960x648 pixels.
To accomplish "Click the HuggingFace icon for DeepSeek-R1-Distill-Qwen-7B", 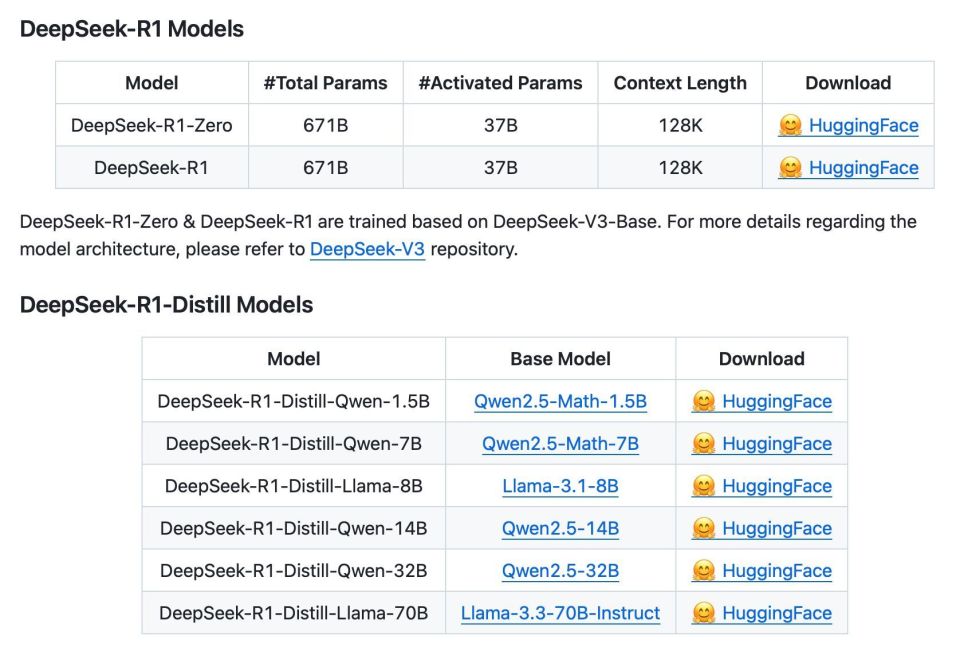I will [704, 443].
